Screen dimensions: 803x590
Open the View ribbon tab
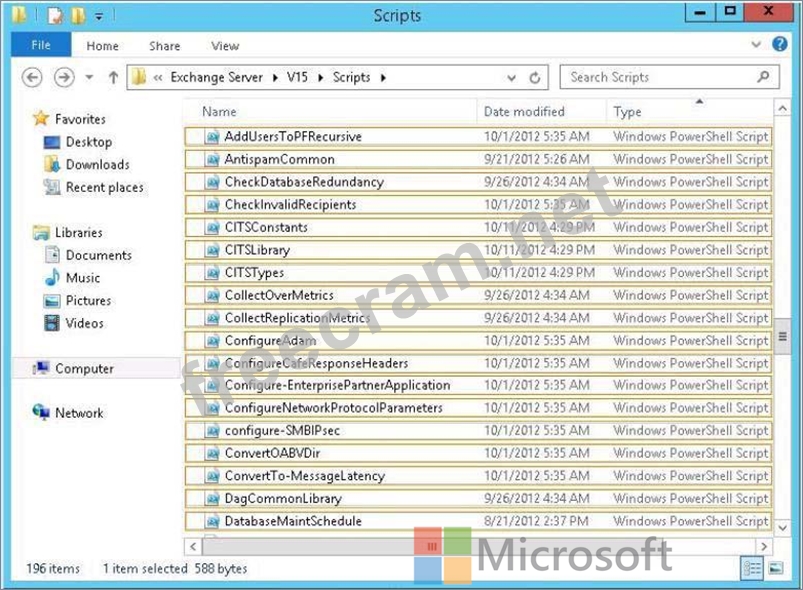[x=225, y=46]
